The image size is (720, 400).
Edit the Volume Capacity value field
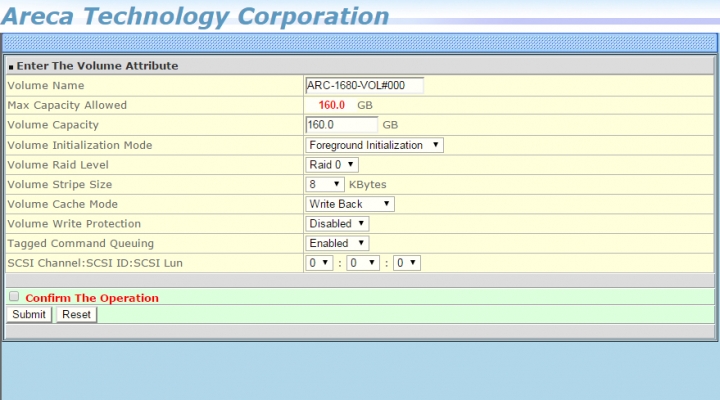(x=341, y=125)
